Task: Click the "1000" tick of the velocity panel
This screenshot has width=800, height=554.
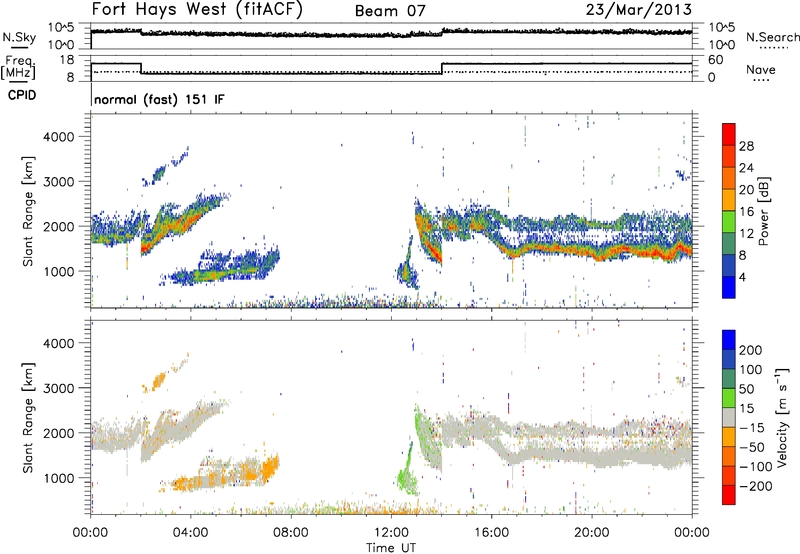Action: pyautogui.click(x=58, y=478)
